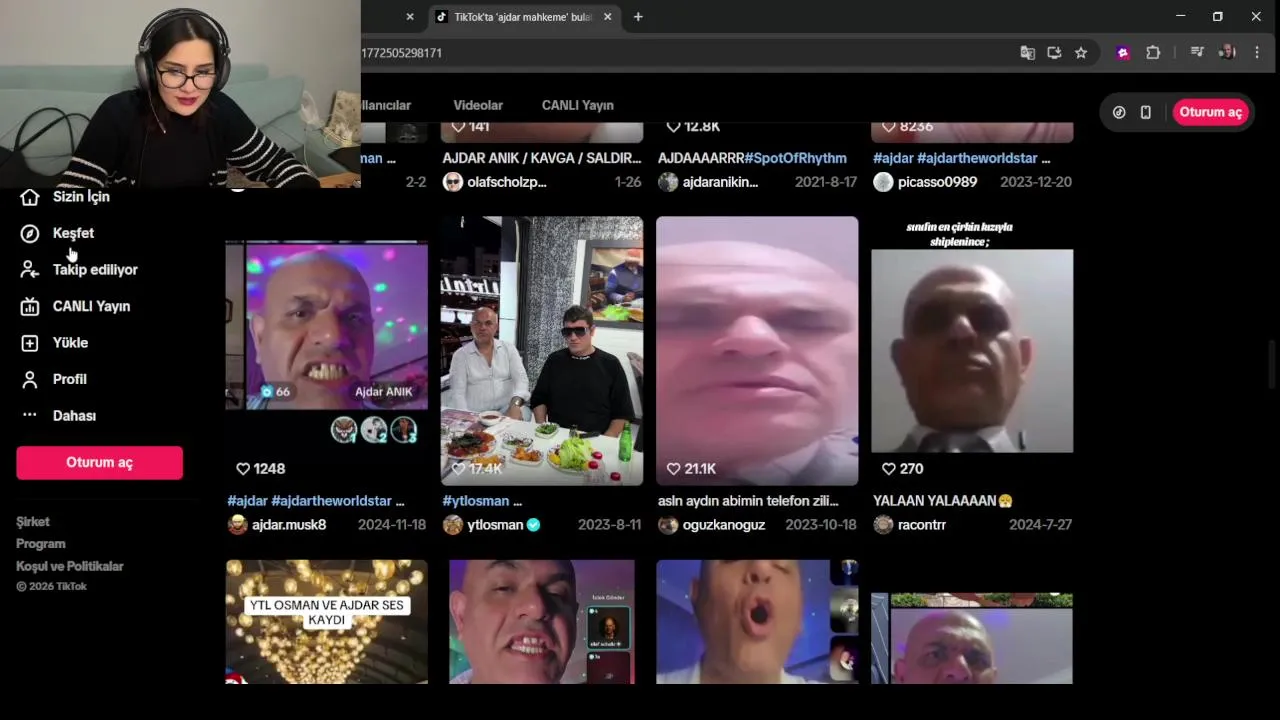1280x720 pixels.
Task: Click the page vertical scrollbar
Action: (1272, 364)
